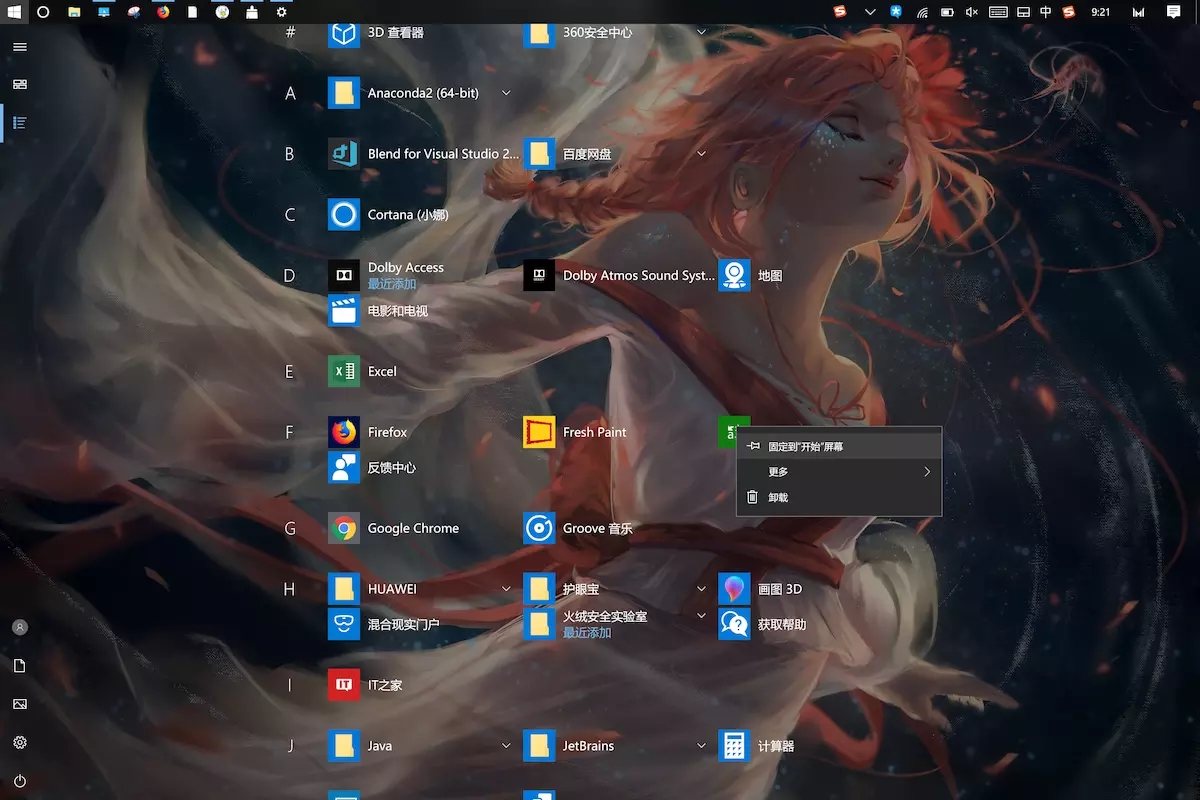This screenshot has width=1200, height=800.
Task: Open 获取帮助 help app
Action: click(x=762, y=624)
